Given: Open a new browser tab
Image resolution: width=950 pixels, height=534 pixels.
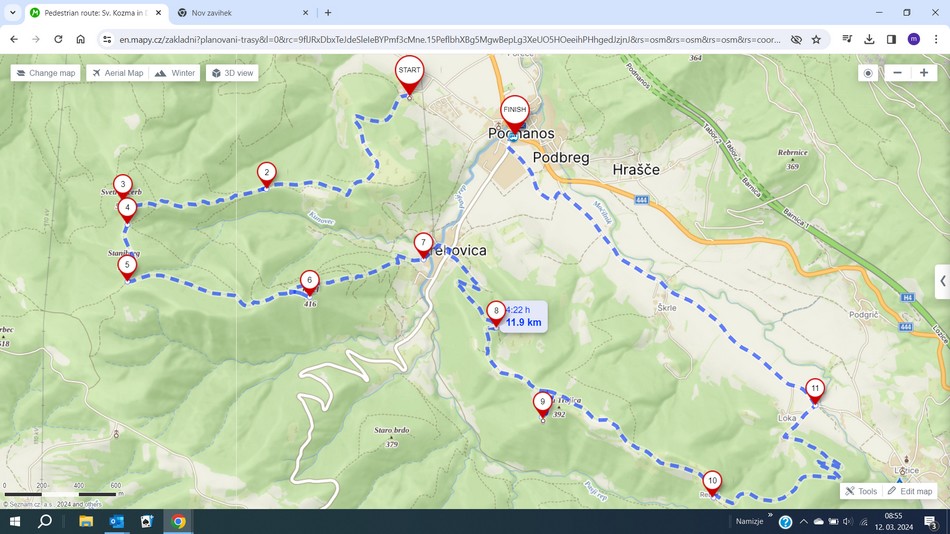Looking at the screenshot, I should point(328,13).
